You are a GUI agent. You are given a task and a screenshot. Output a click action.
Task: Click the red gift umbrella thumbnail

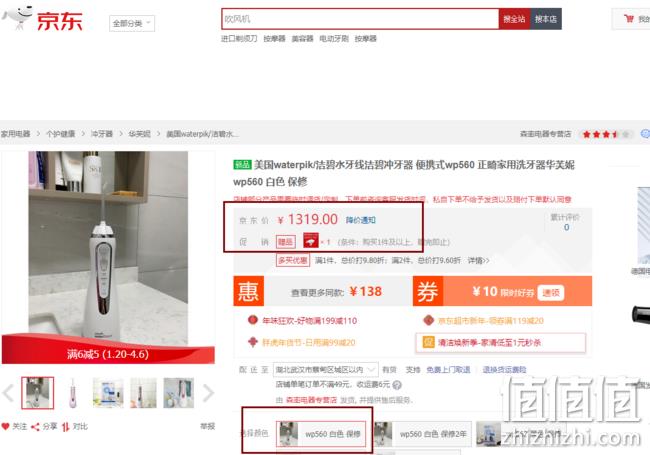[x=310, y=241]
